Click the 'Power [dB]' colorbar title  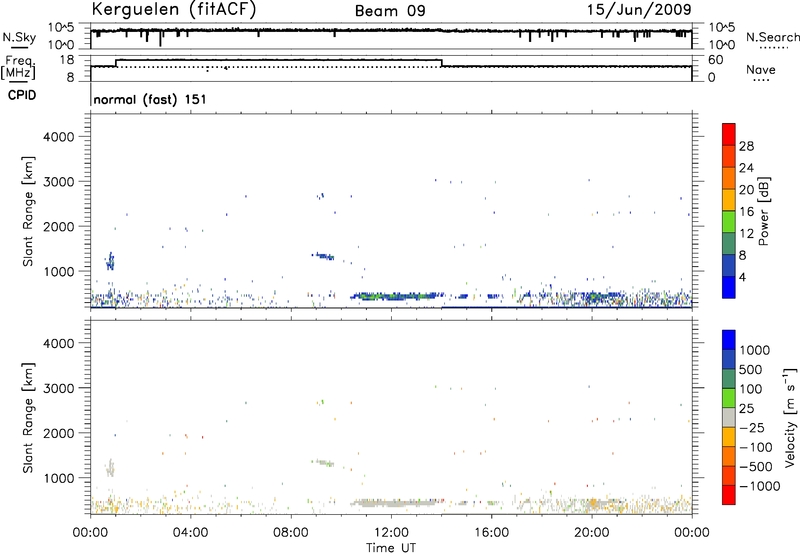[x=763, y=211]
